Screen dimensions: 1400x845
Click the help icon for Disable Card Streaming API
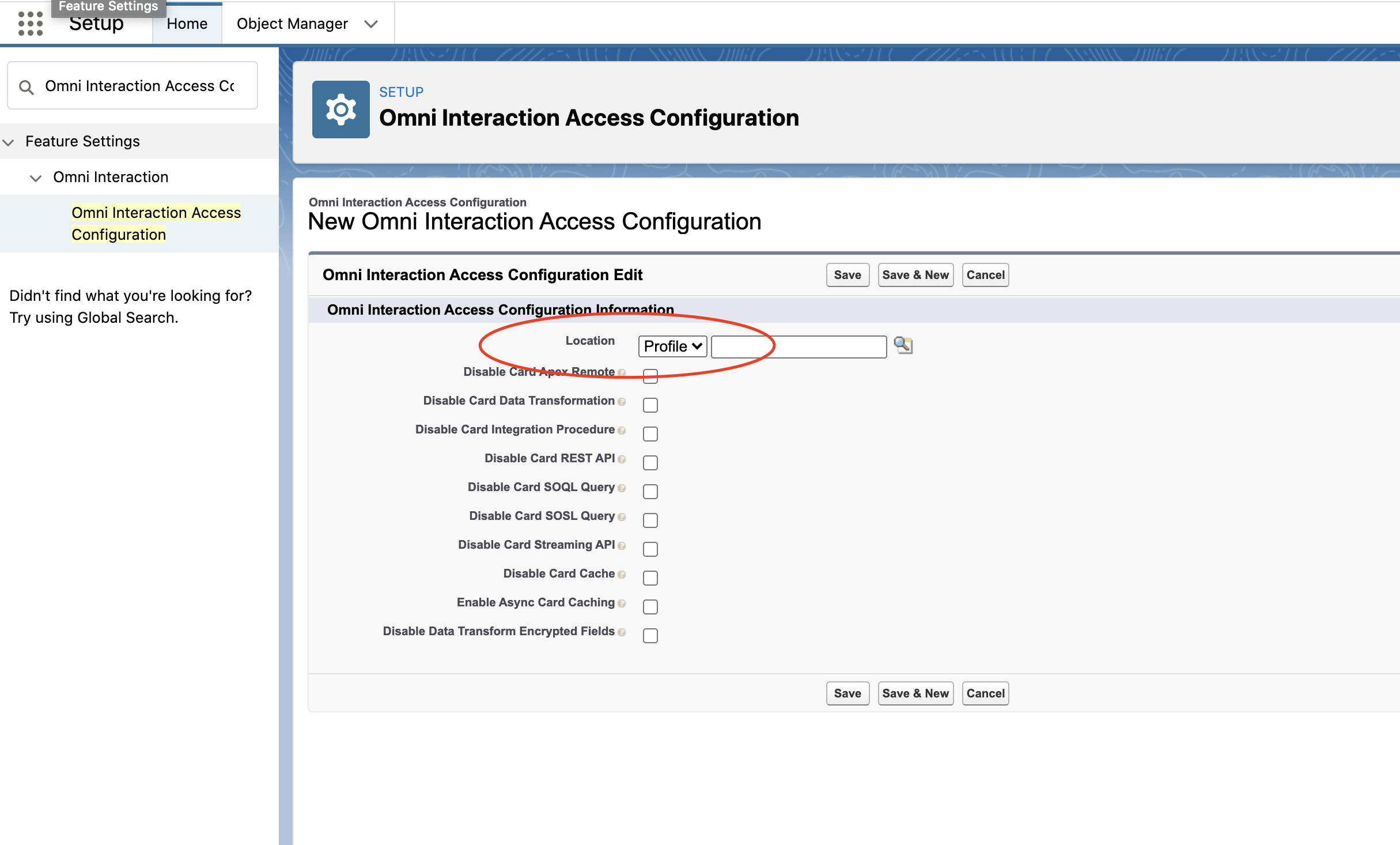[622, 545]
